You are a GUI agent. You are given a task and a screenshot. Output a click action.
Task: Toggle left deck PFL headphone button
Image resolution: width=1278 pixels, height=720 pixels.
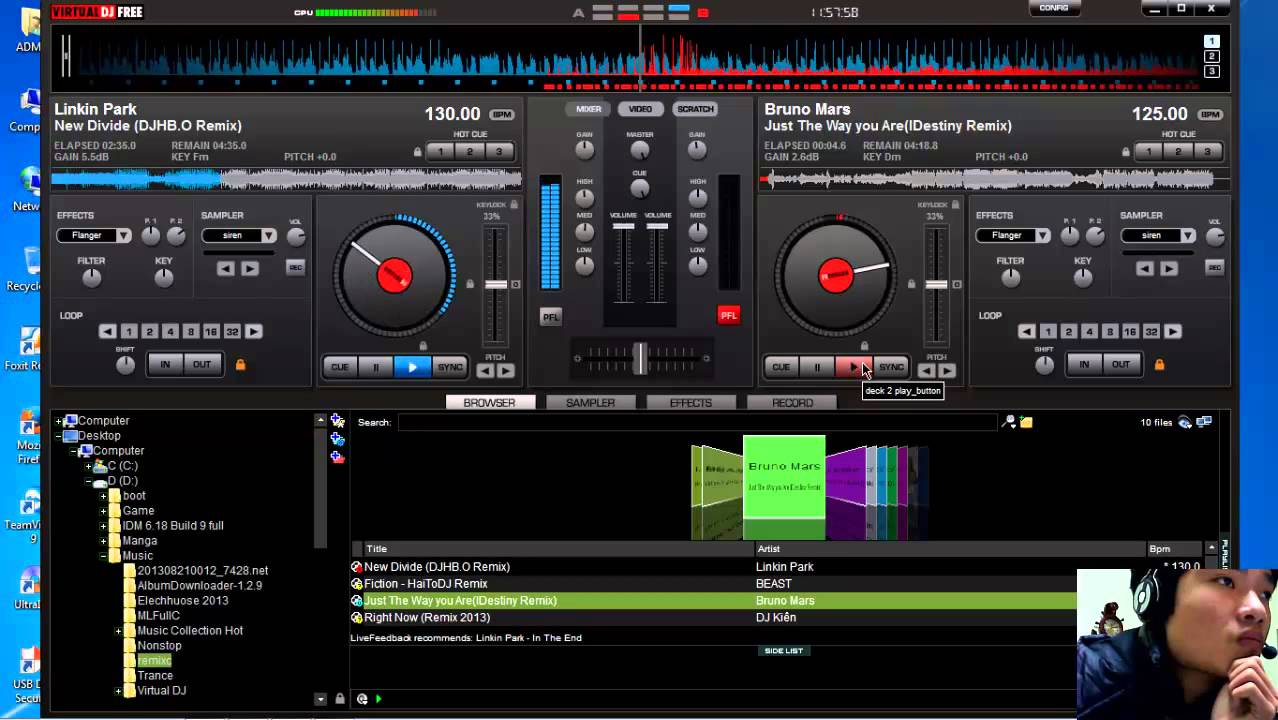click(551, 316)
